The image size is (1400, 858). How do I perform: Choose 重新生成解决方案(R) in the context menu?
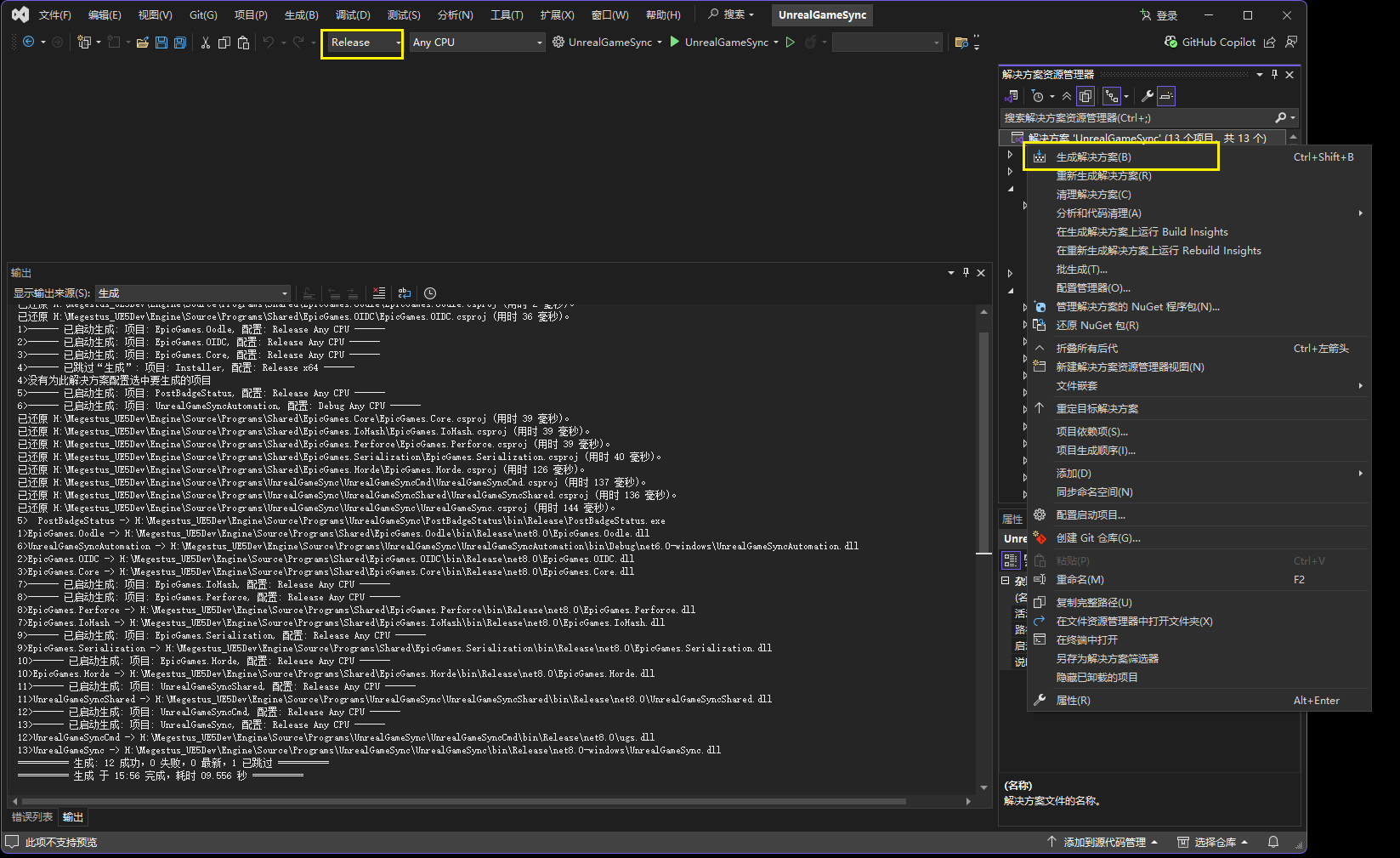1199,176
